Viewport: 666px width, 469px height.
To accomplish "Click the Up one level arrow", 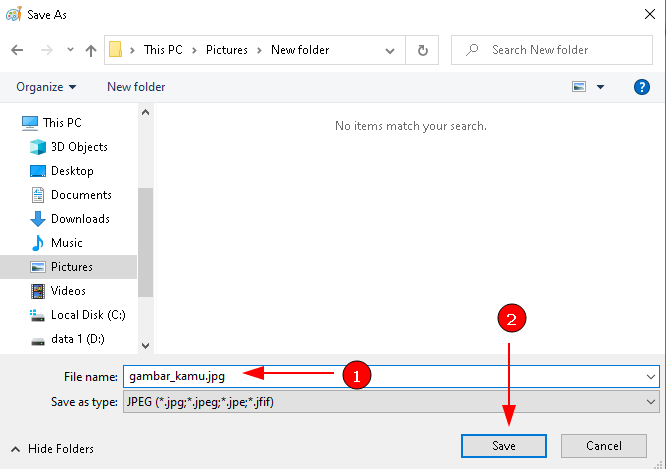I will click(x=91, y=50).
